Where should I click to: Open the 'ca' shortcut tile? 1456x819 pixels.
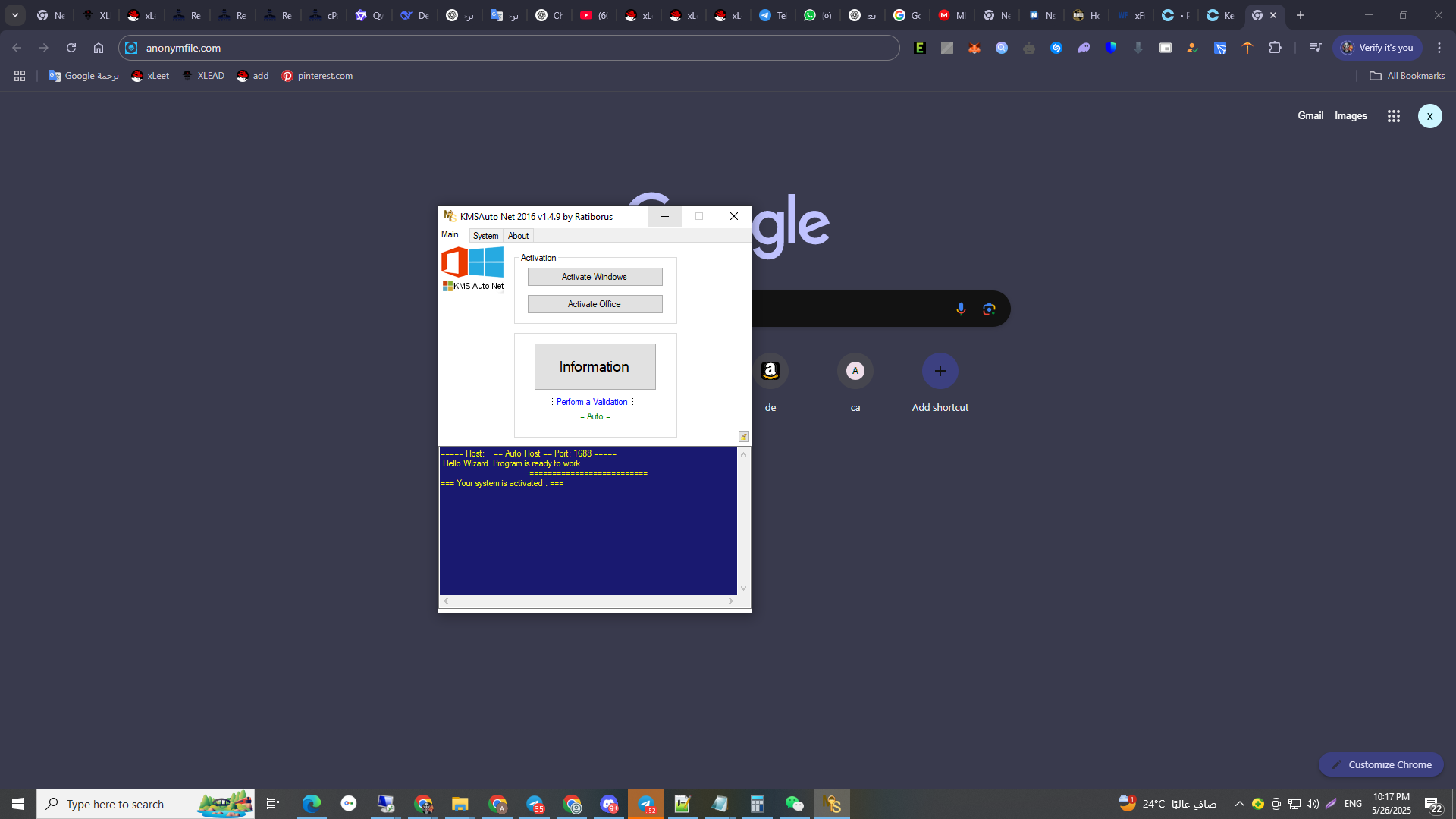(855, 382)
